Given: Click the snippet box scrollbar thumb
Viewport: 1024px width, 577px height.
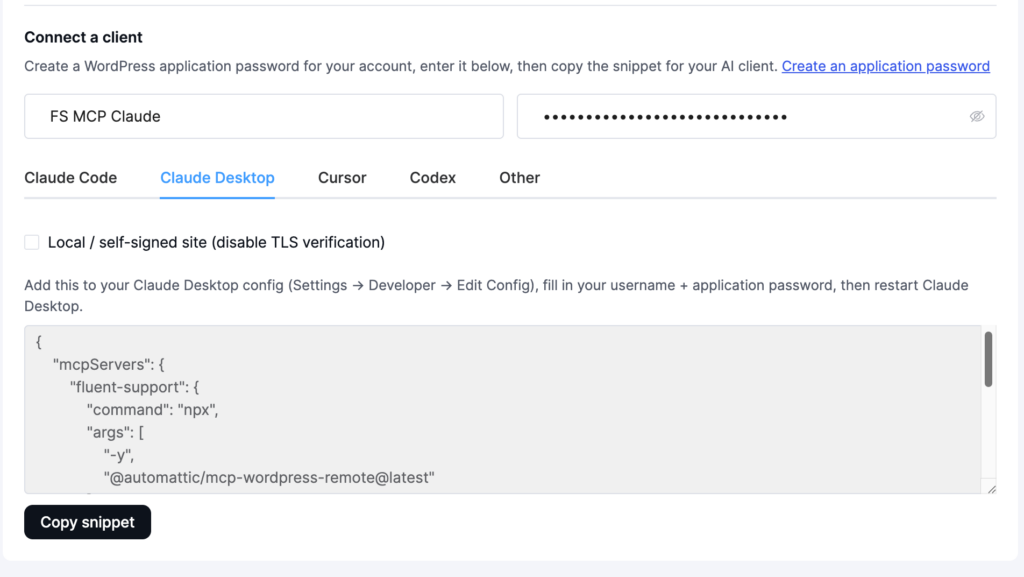Looking at the screenshot, I should point(988,359).
